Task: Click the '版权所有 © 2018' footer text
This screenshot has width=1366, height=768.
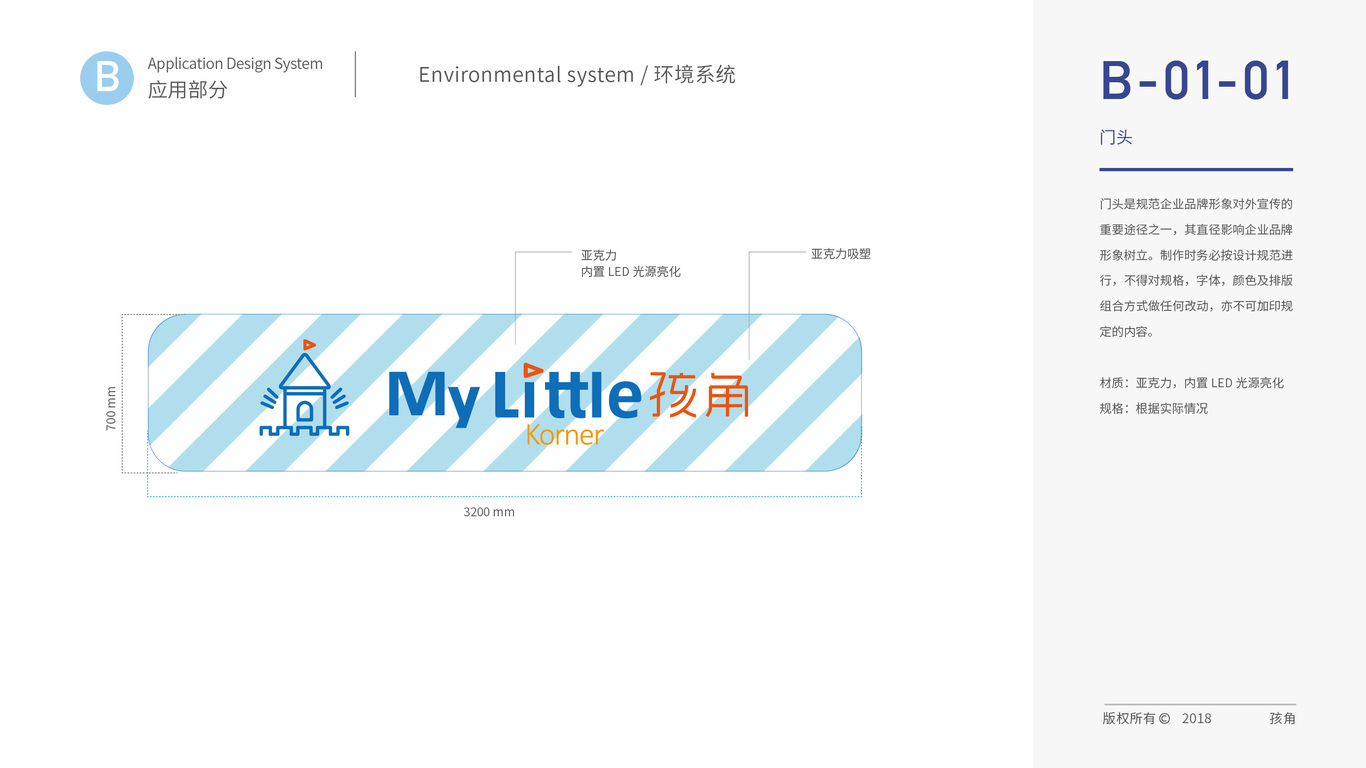Action: pyautogui.click(x=1157, y=718)
